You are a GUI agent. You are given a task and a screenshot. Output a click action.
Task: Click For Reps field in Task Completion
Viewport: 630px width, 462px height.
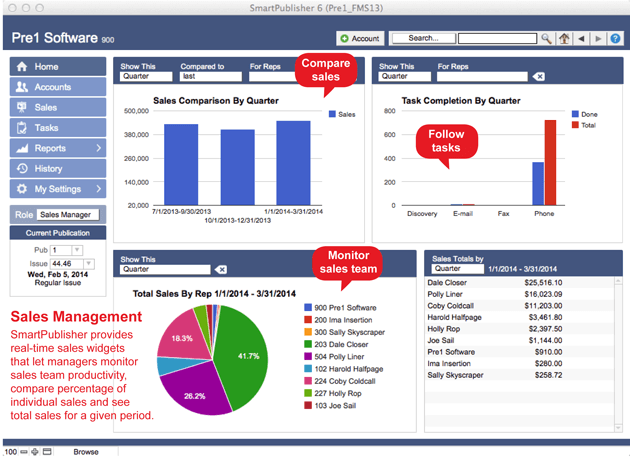[x=482, y=76]
